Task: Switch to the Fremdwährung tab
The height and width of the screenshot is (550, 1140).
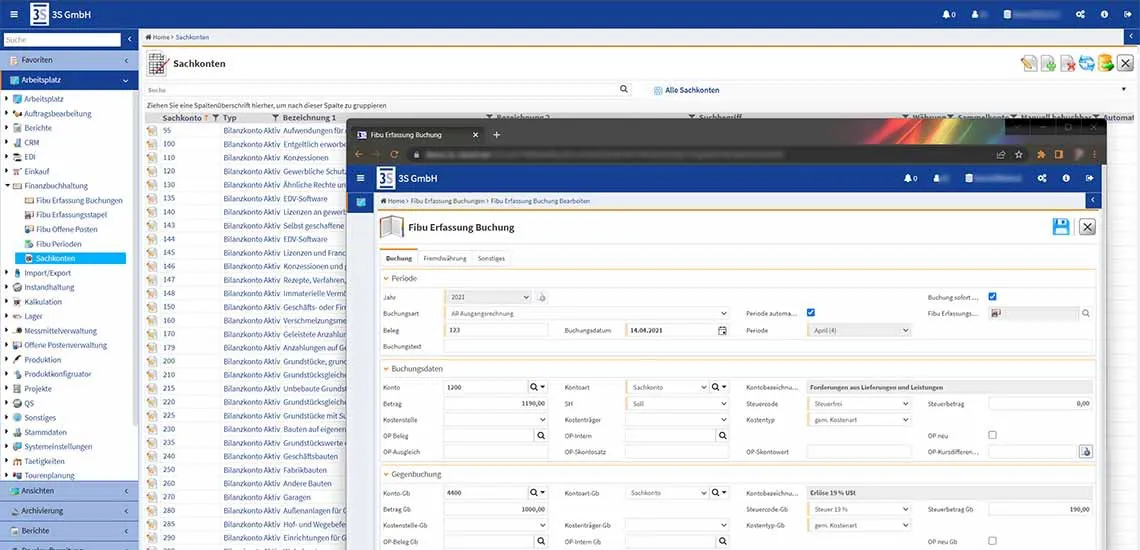Action: 444,258
